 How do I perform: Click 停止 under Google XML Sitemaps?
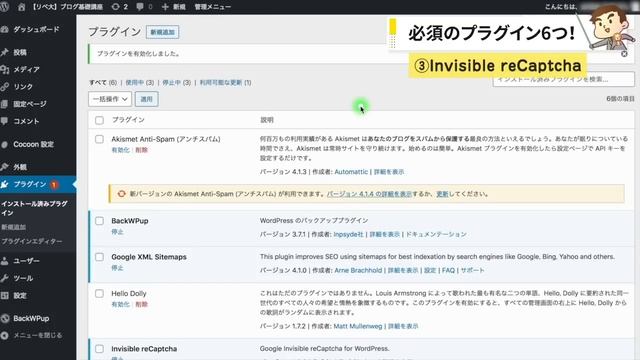tap(117, 268)
